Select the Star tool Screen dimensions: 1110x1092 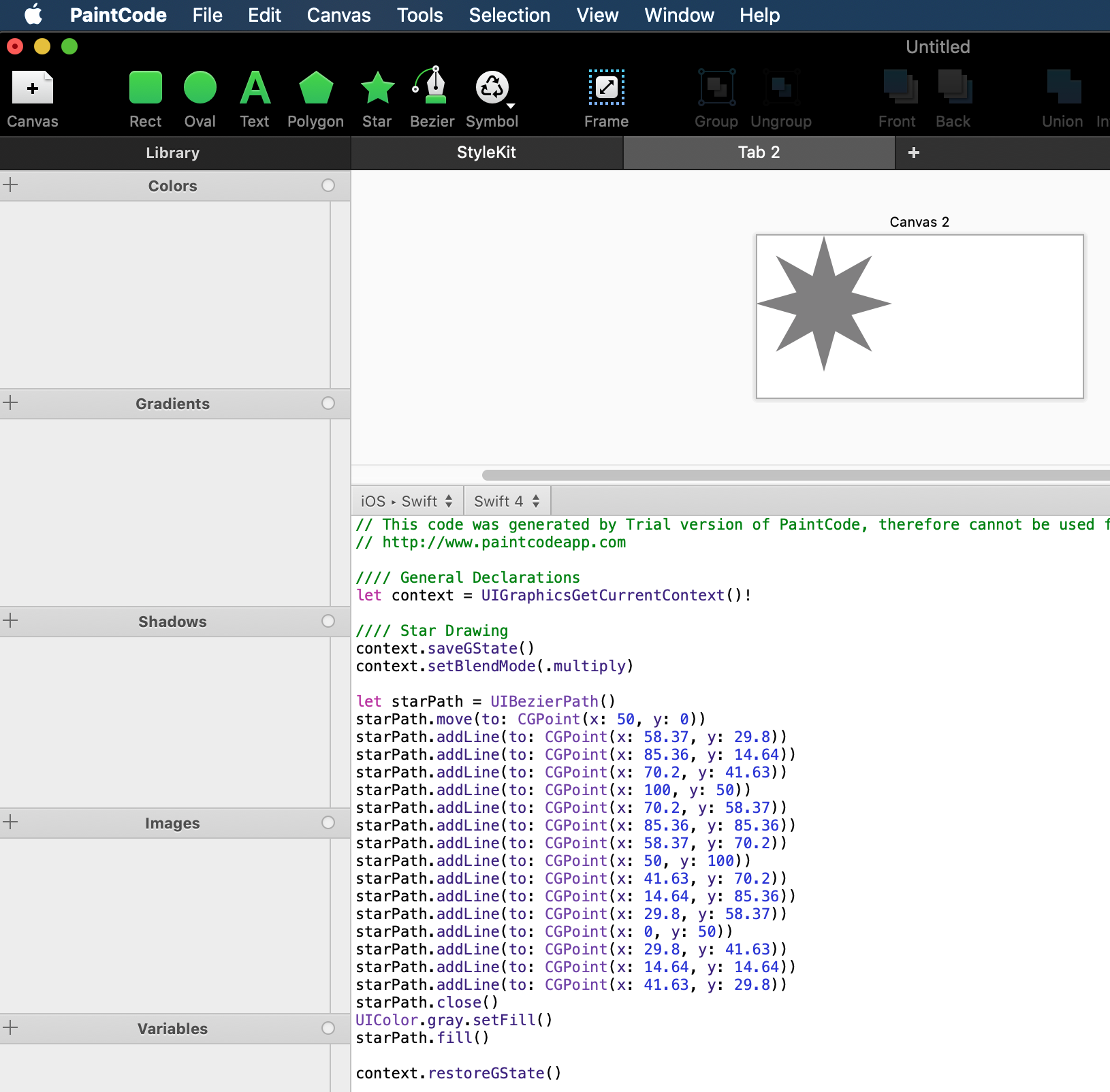pyautogui.click(x=377, y=99)
